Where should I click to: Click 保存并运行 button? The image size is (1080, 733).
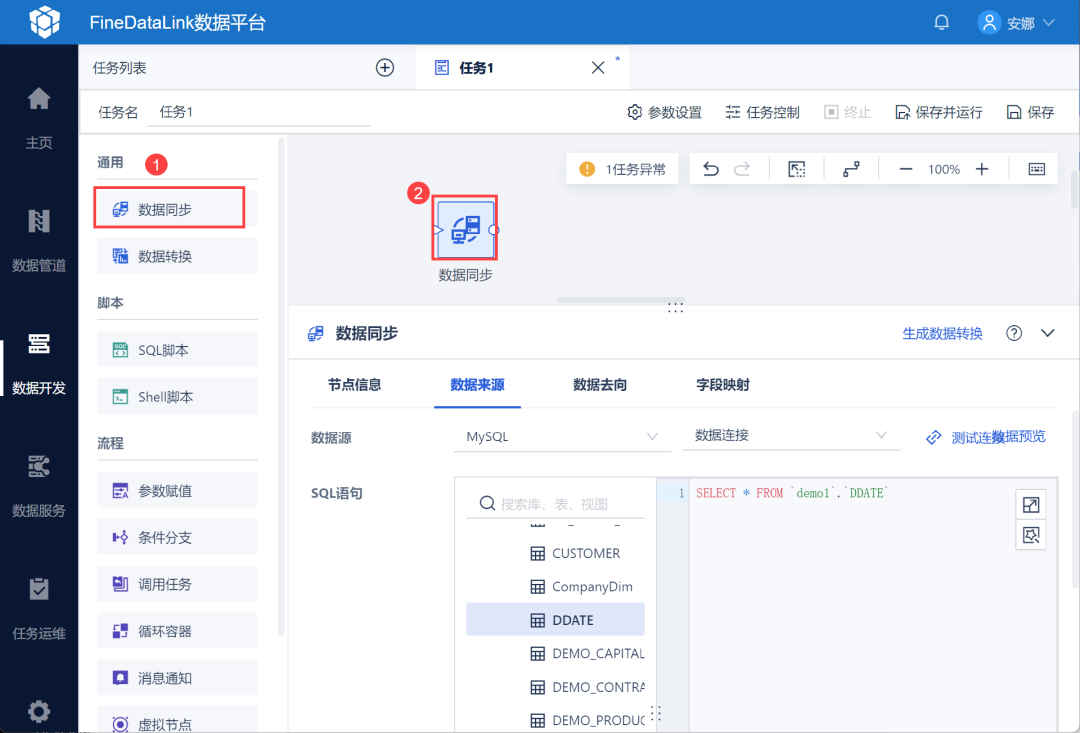pyautogui.click(x=938, y=112)
